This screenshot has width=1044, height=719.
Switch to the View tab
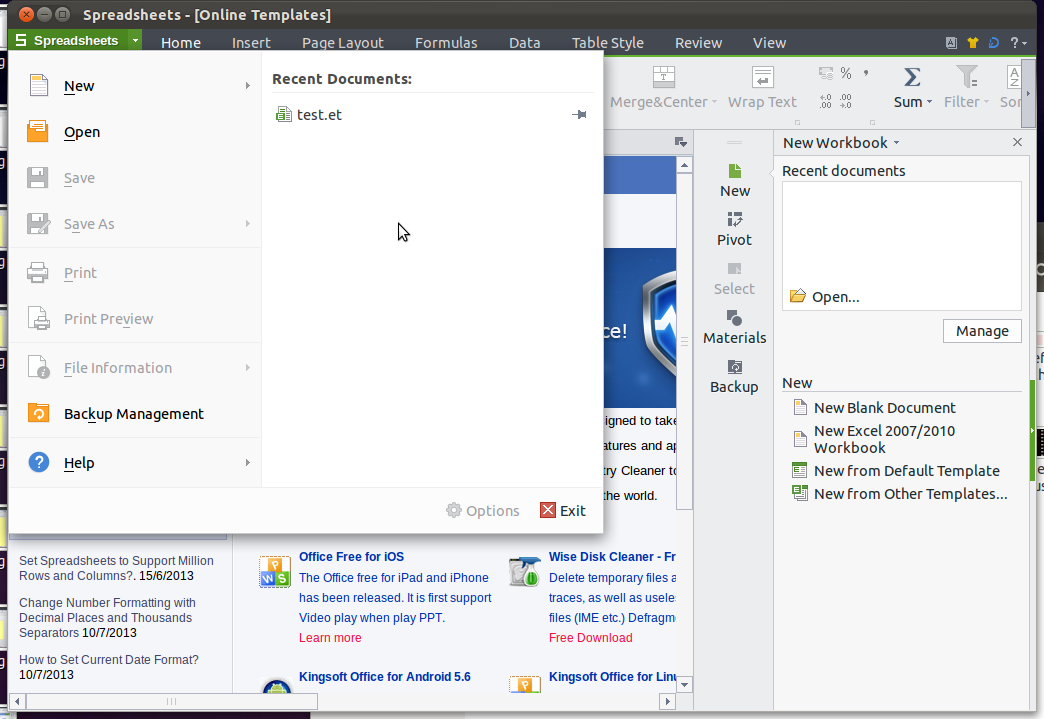769,43
